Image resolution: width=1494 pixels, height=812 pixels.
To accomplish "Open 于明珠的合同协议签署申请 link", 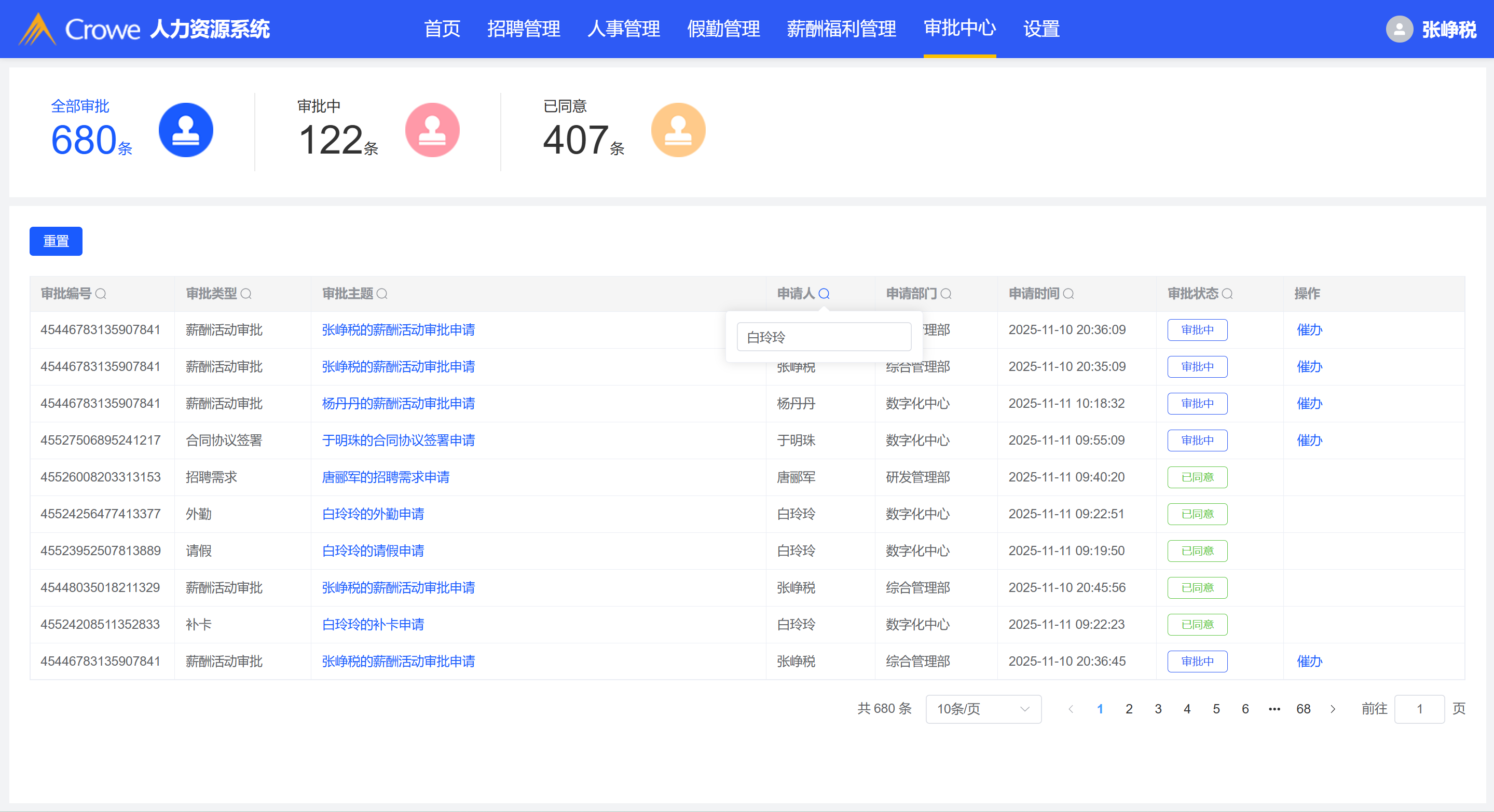I will click(399, 440).
